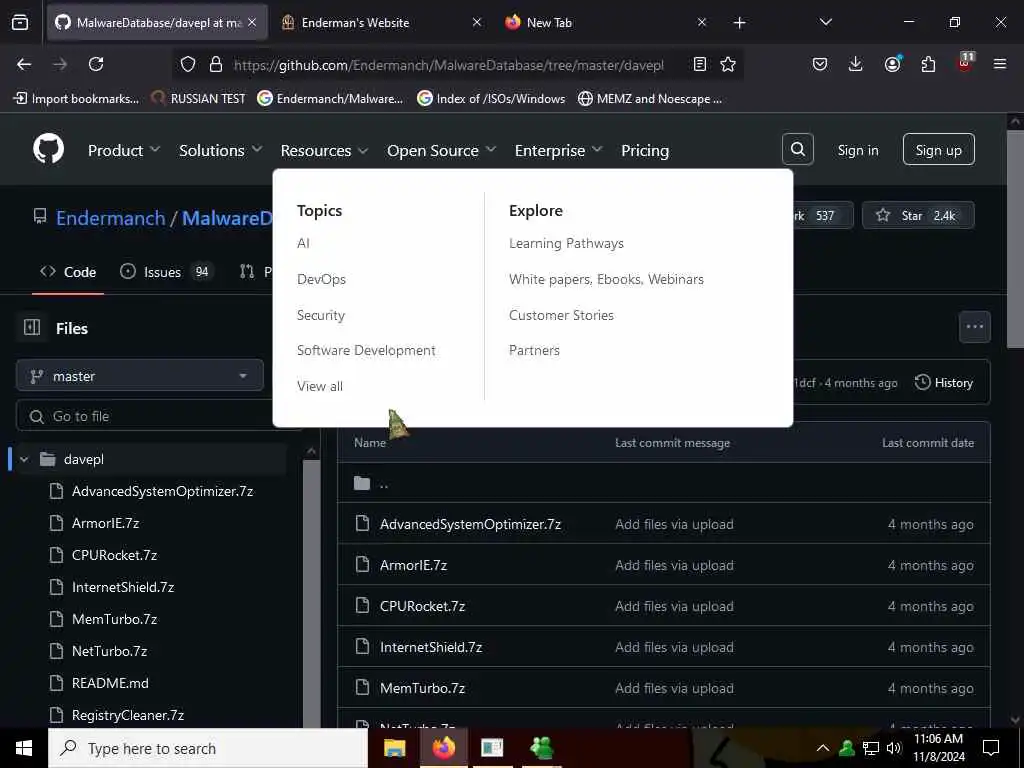The image size is (1024, 768).
Task: Switch to the New Tab tab
Action: [604, 23]
